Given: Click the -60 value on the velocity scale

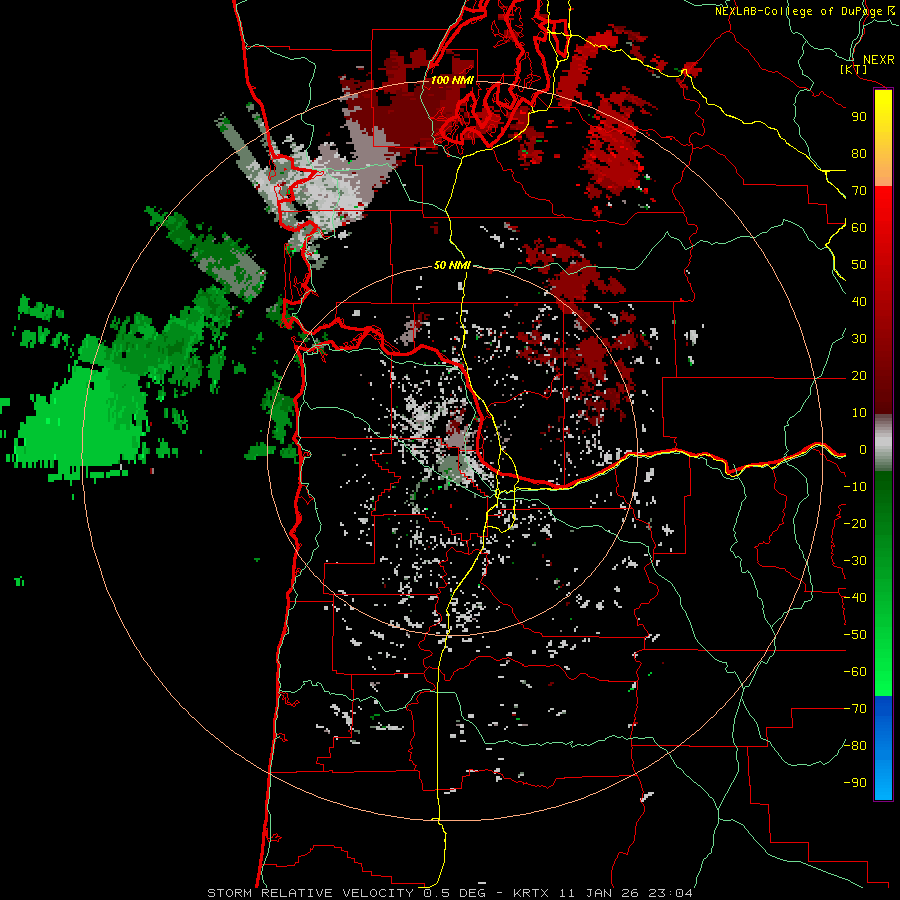Looking at the screenshot, I should (855, 672).
